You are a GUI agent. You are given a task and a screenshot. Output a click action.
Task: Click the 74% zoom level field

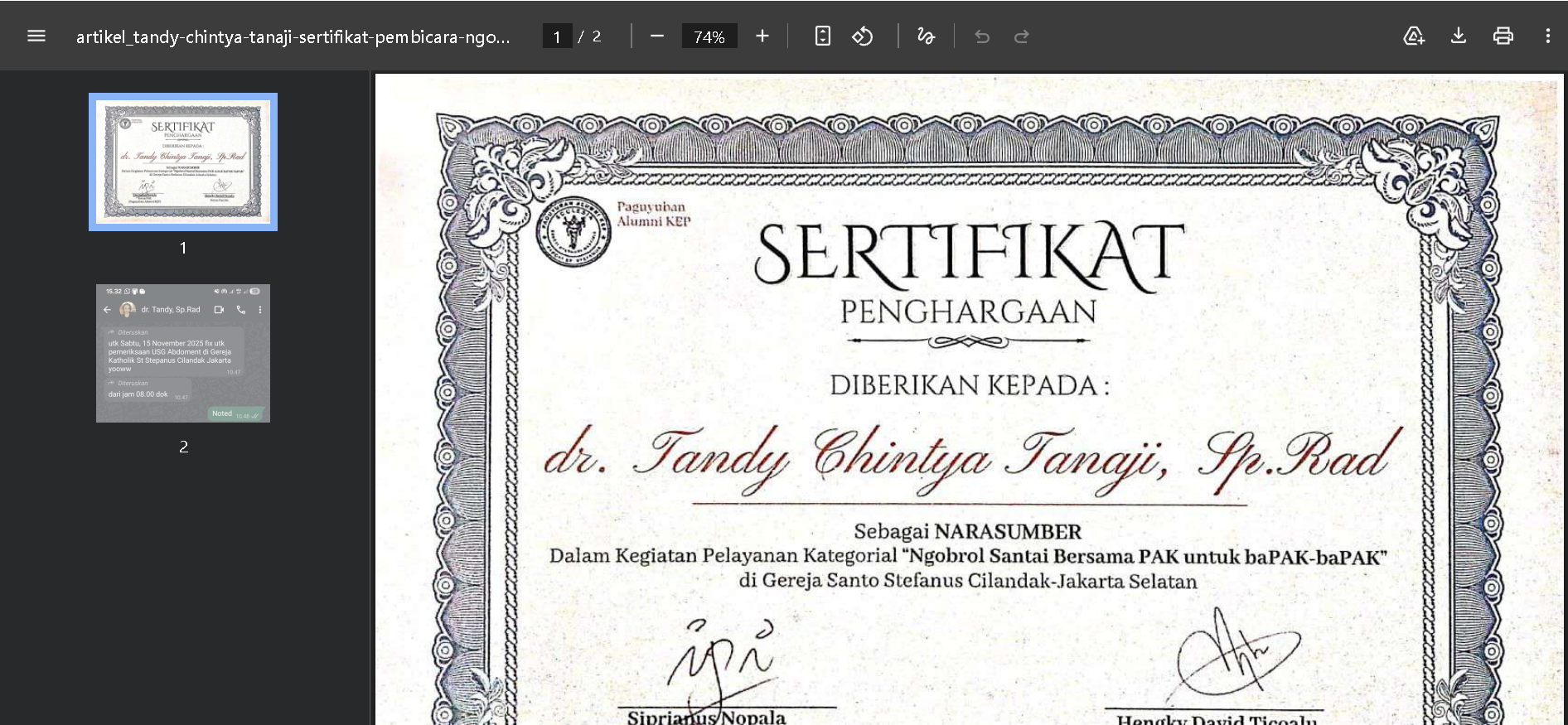pos(709,36)
